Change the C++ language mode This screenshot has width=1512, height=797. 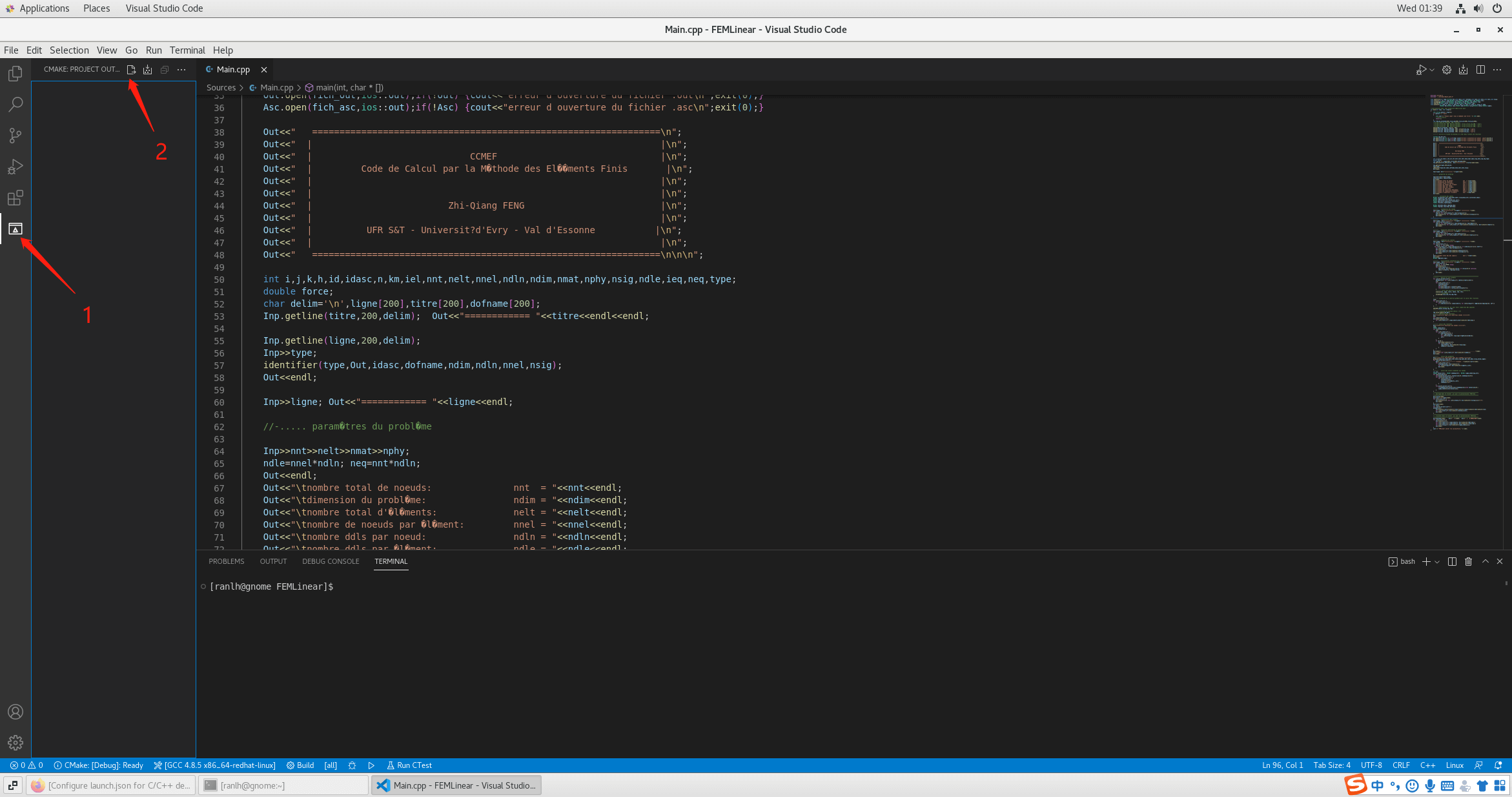pyautogui.click(x=1427, y=765)
